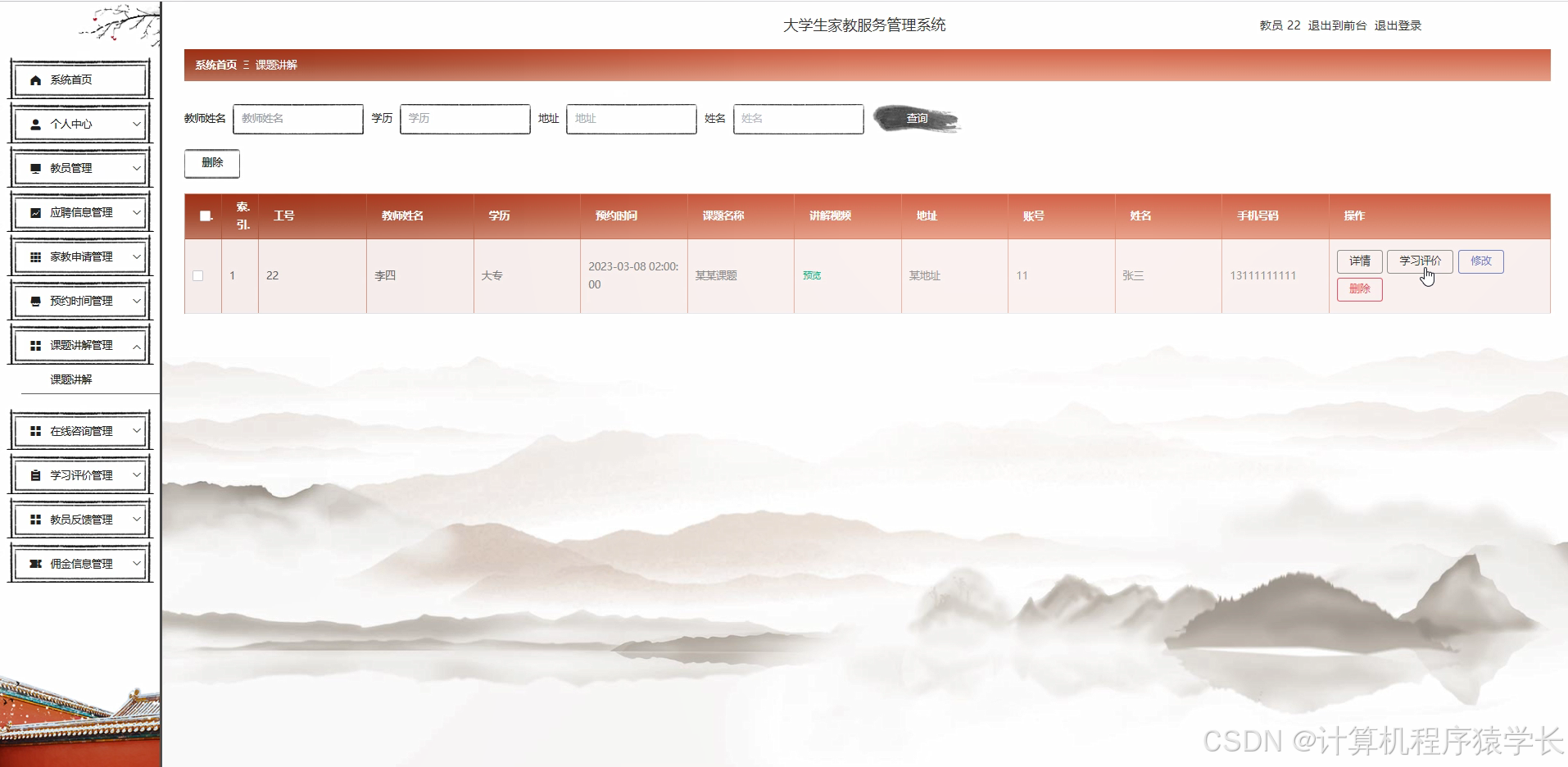This screenshot has height=767, width=1568.
Task: Click the 查询 search button
Action: [916, 119]
